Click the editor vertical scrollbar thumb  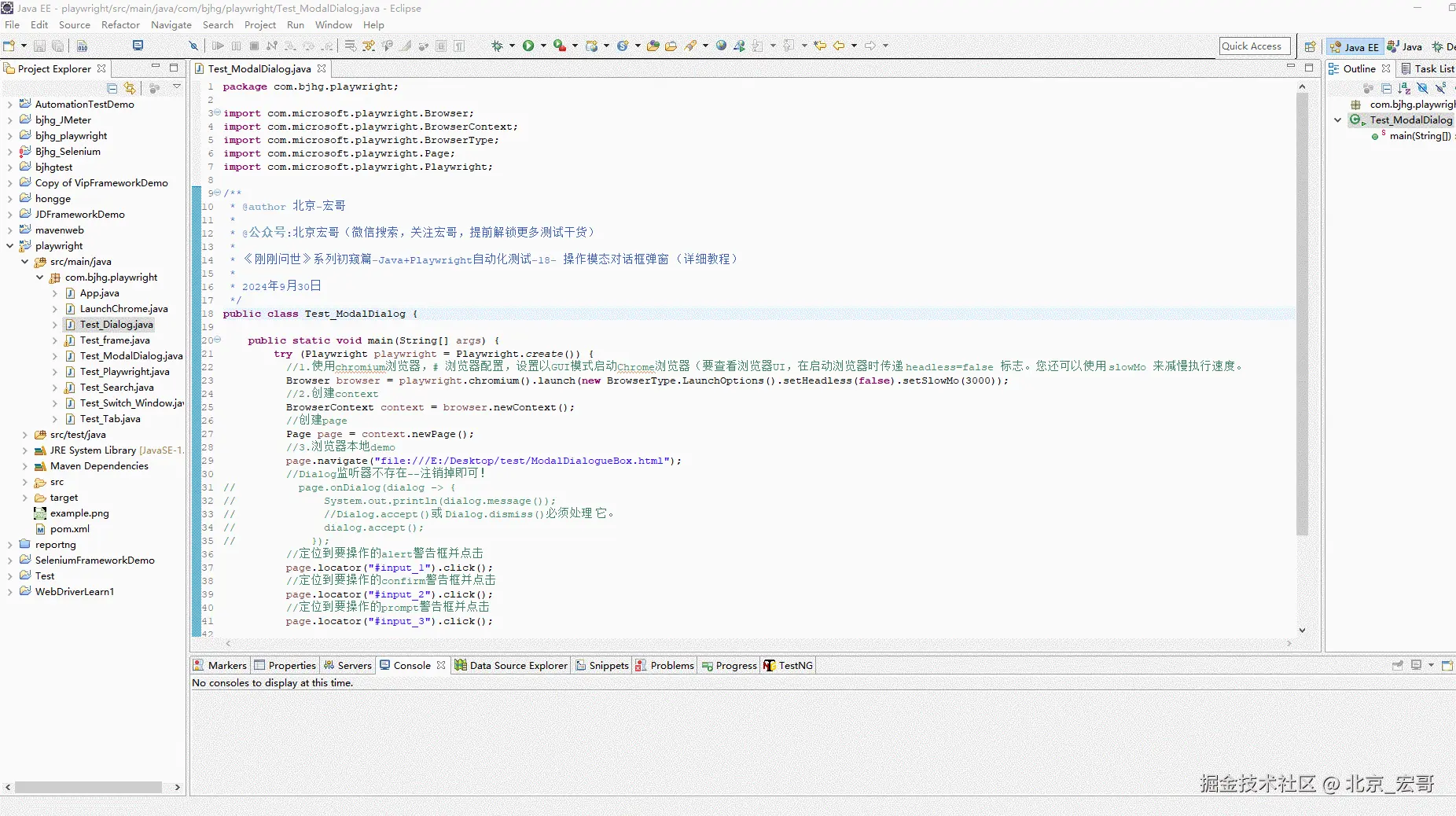(1302, 314)
